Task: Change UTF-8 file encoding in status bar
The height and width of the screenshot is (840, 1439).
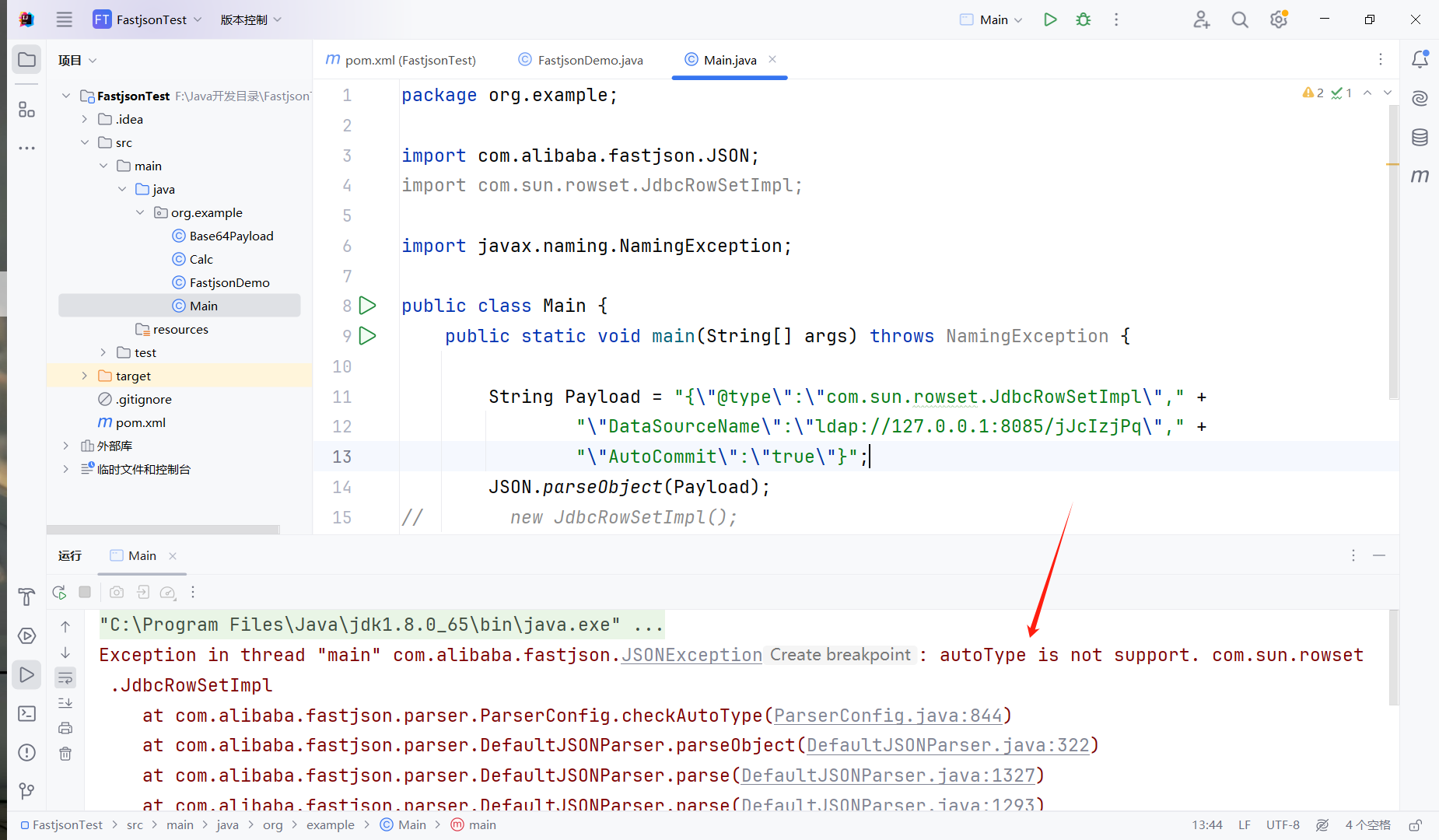Action: point(1283,825)
